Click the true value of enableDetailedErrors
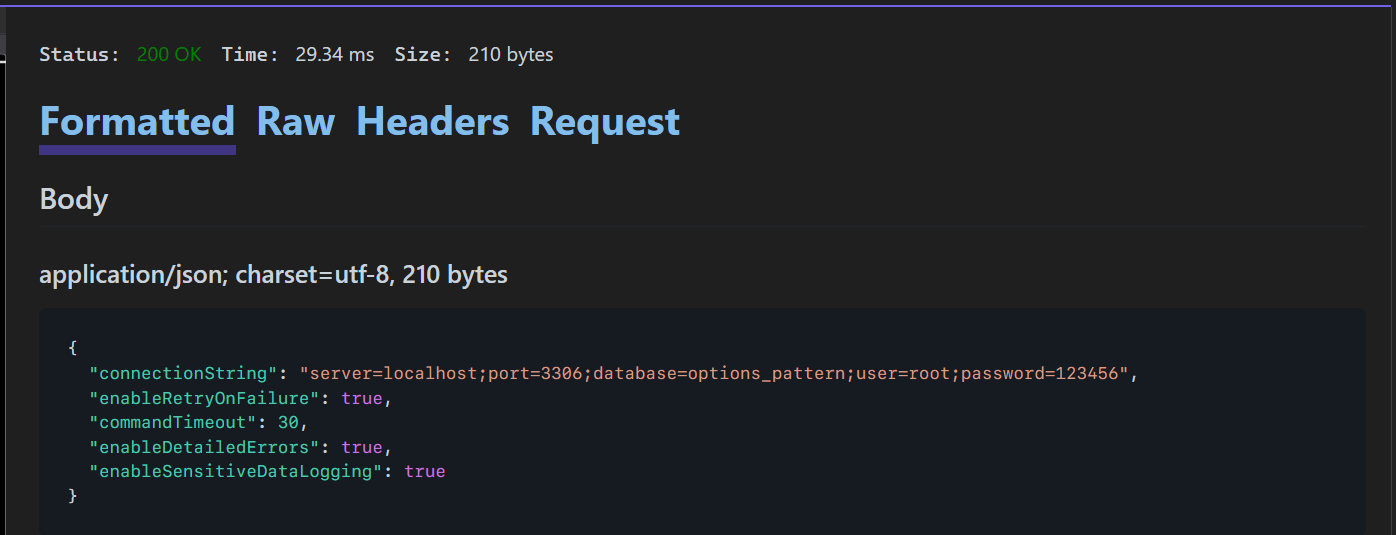 362,447
